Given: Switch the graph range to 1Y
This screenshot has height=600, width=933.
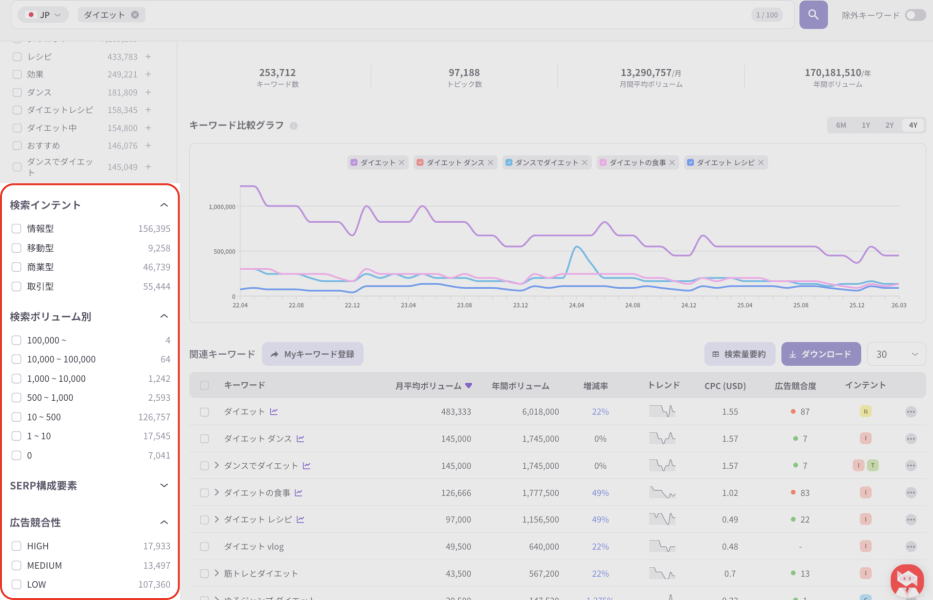Looking at the screenshot, I should point(865,125).
